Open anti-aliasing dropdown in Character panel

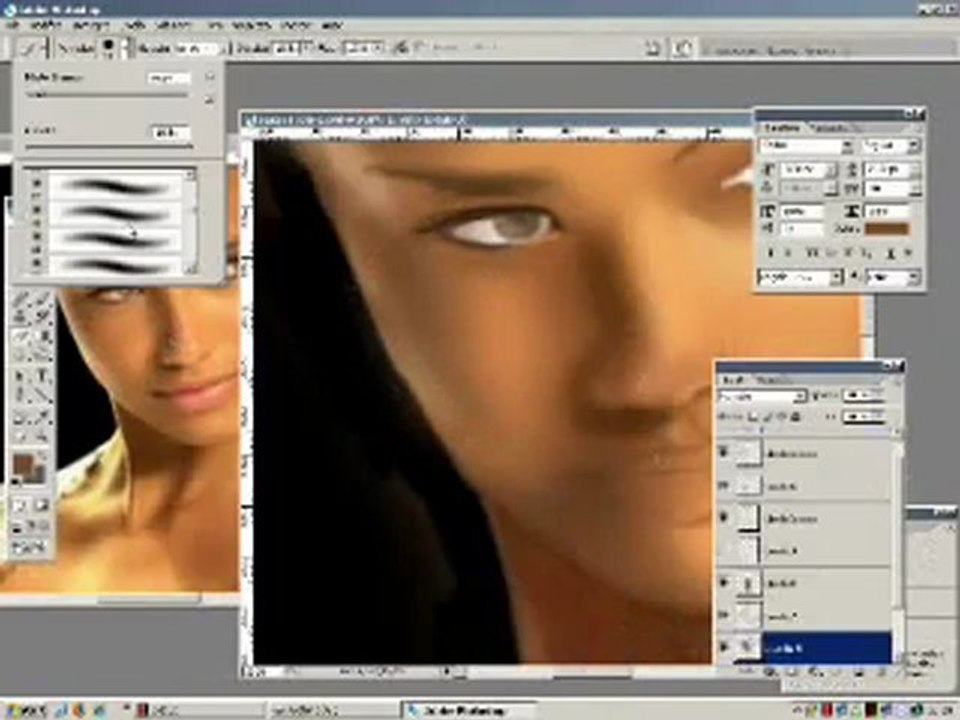pyautogui.click(x=913, y=277)
